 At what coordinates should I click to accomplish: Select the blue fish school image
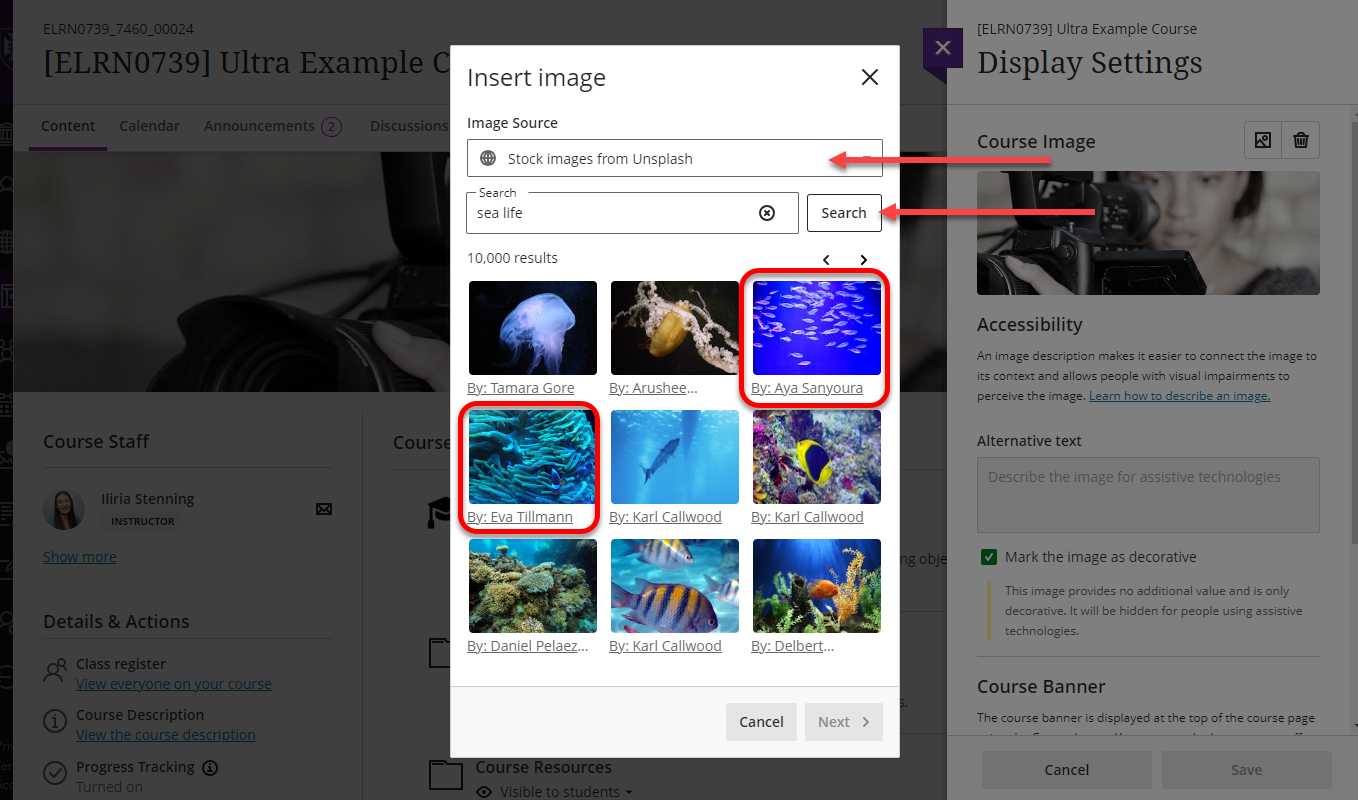click(x=817, y=328)
